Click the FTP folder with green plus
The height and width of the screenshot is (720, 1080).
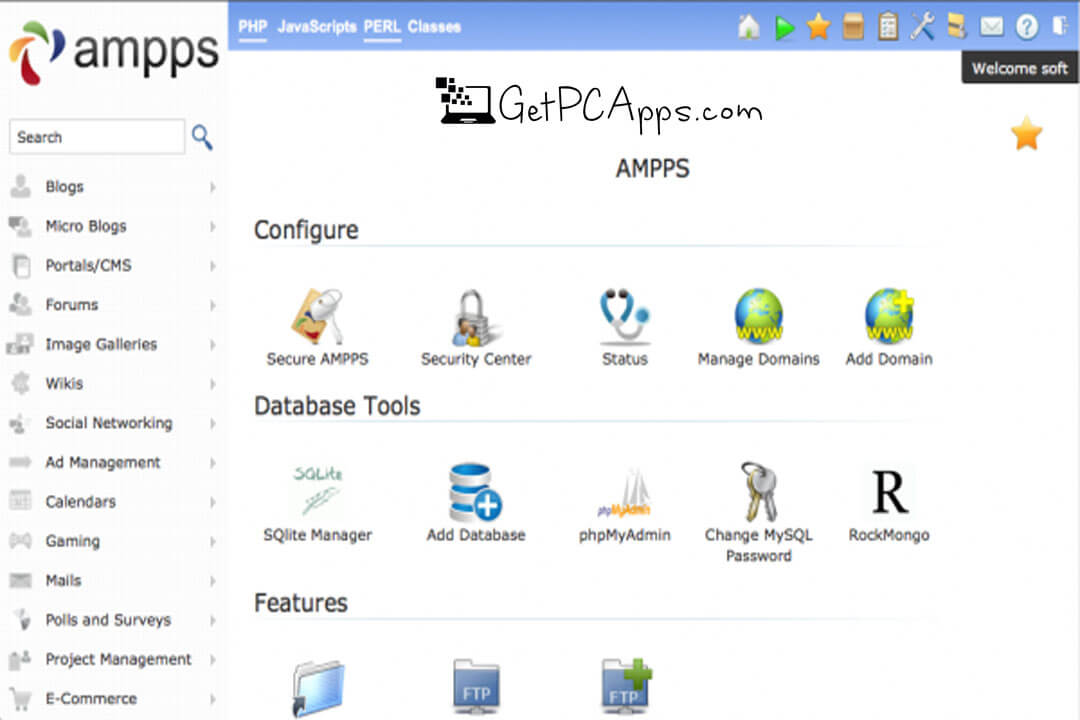626,686
